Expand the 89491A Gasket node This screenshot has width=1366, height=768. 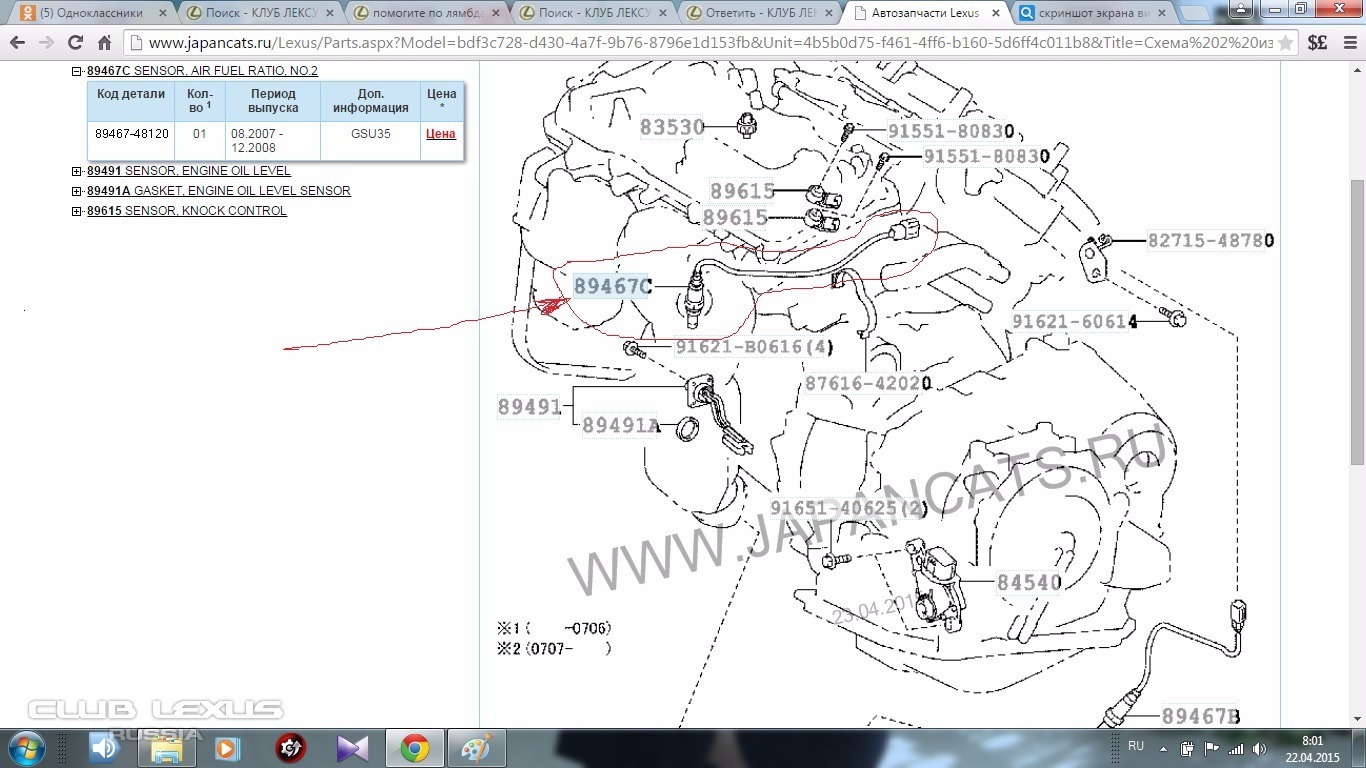77,191
